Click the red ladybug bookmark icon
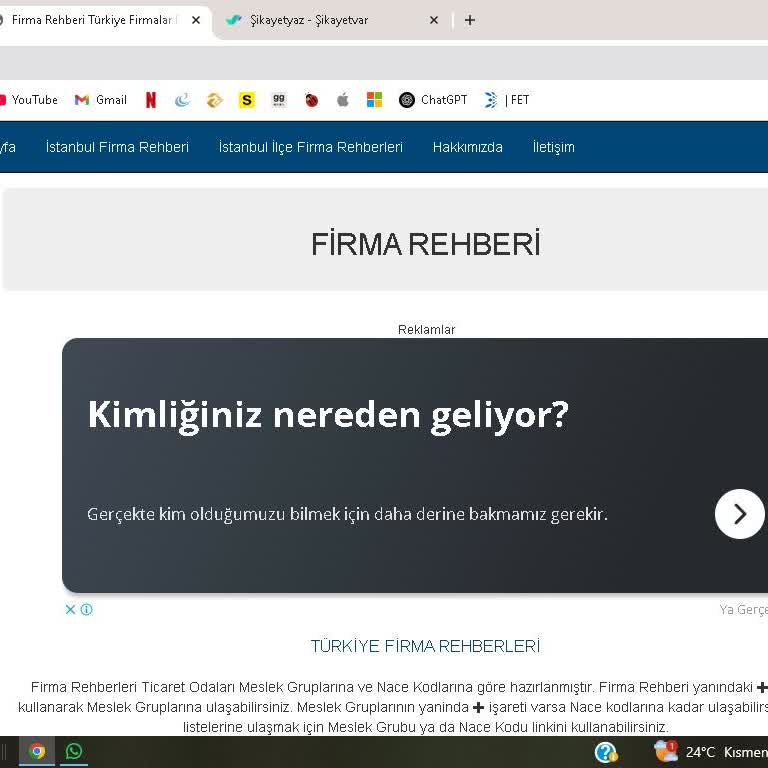The height and width of the screenshot is (768, 768). pyautogui.click(x=312, y=100)
